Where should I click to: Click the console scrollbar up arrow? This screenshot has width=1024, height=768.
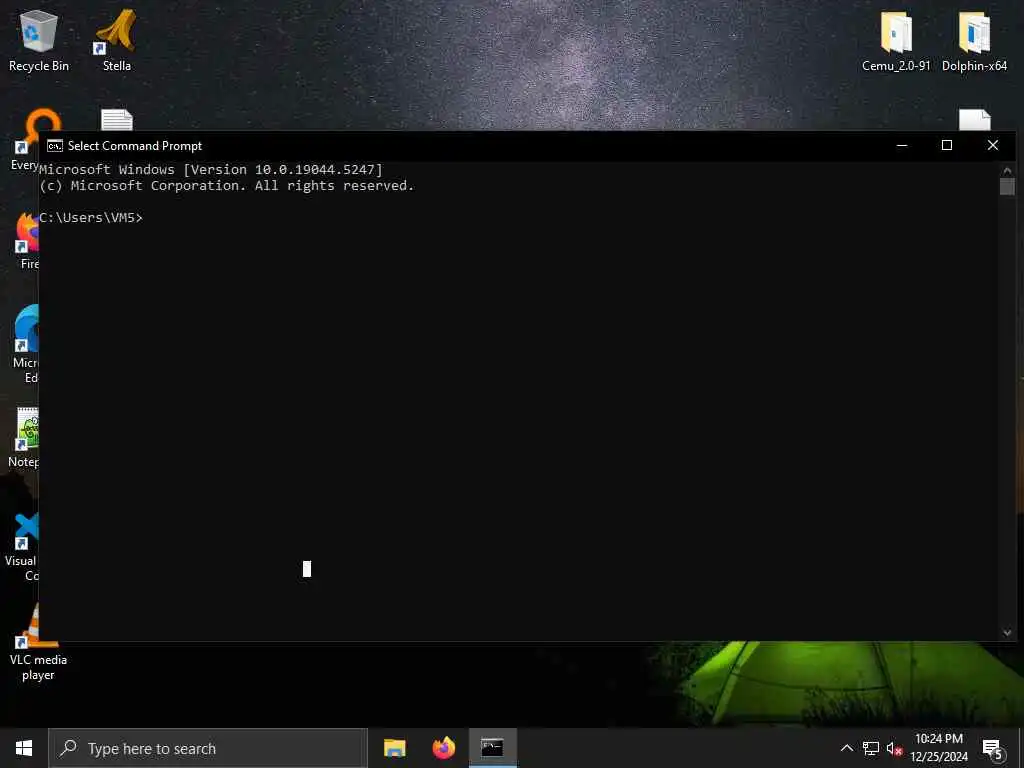tap(1007, 171)
